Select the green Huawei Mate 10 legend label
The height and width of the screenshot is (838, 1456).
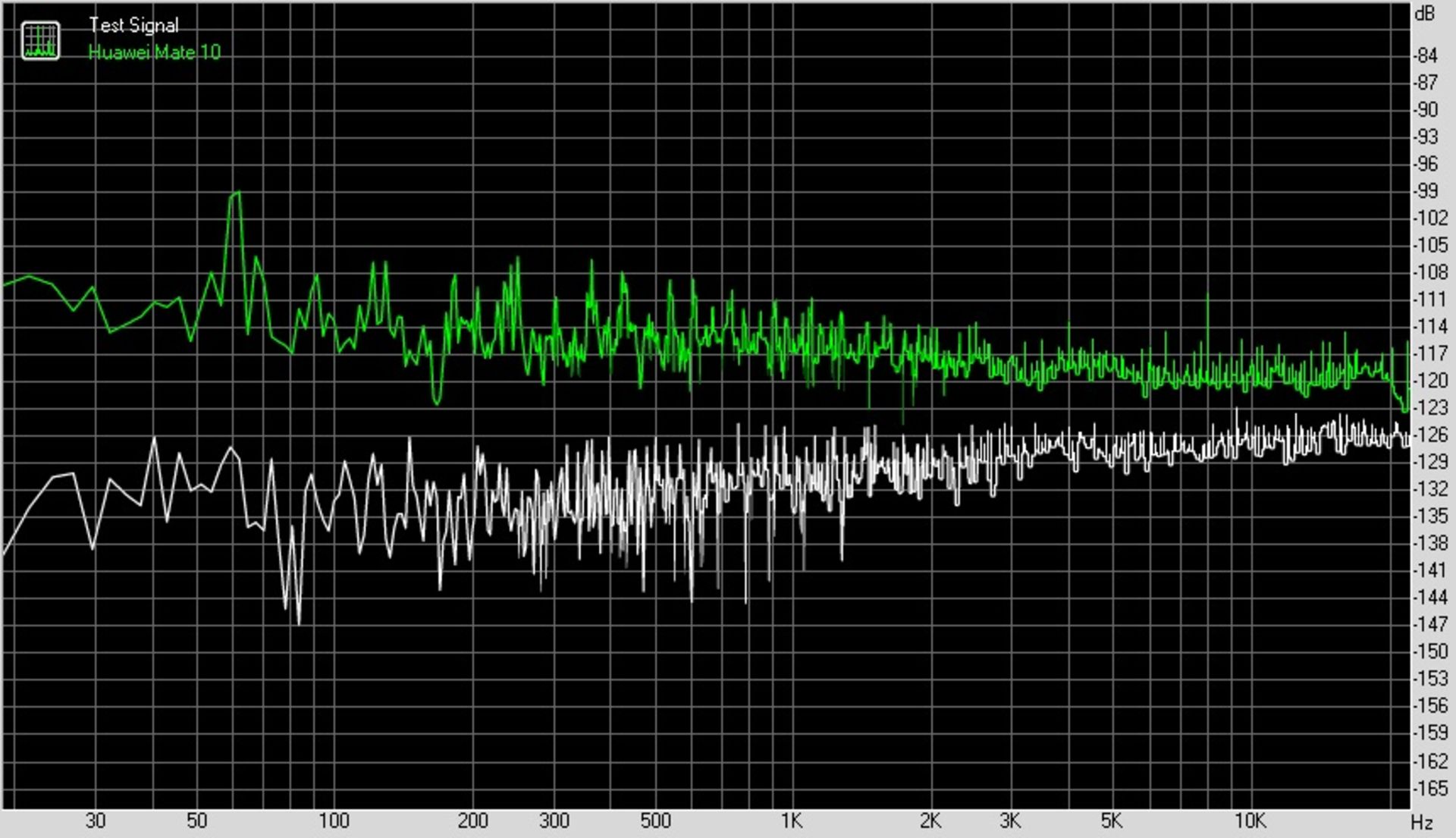point(154,52)
